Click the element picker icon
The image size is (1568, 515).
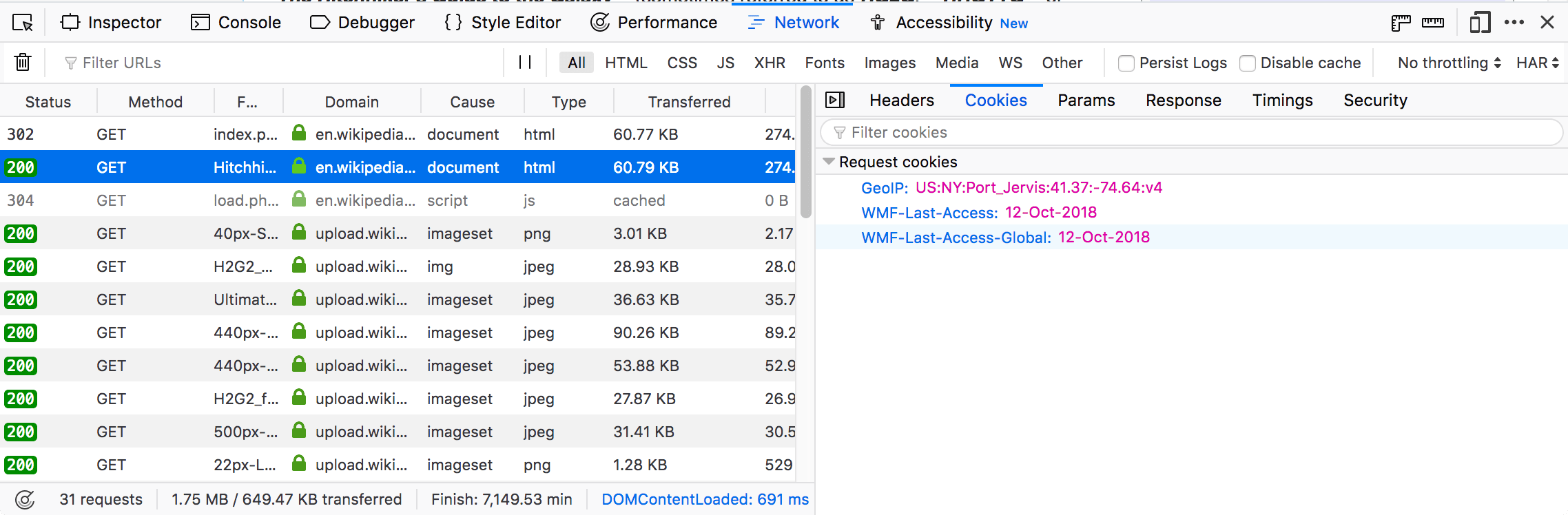23,23
